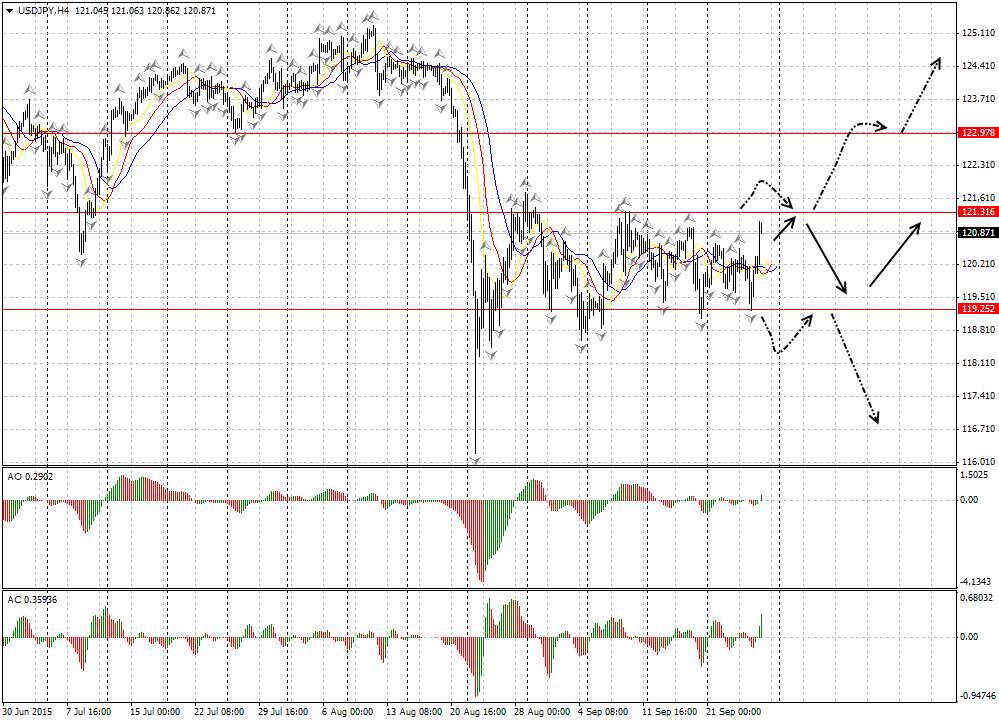999x720 pixels.
Task: Select the red 122.978 price level tag
Action: (x=977, y=133)
